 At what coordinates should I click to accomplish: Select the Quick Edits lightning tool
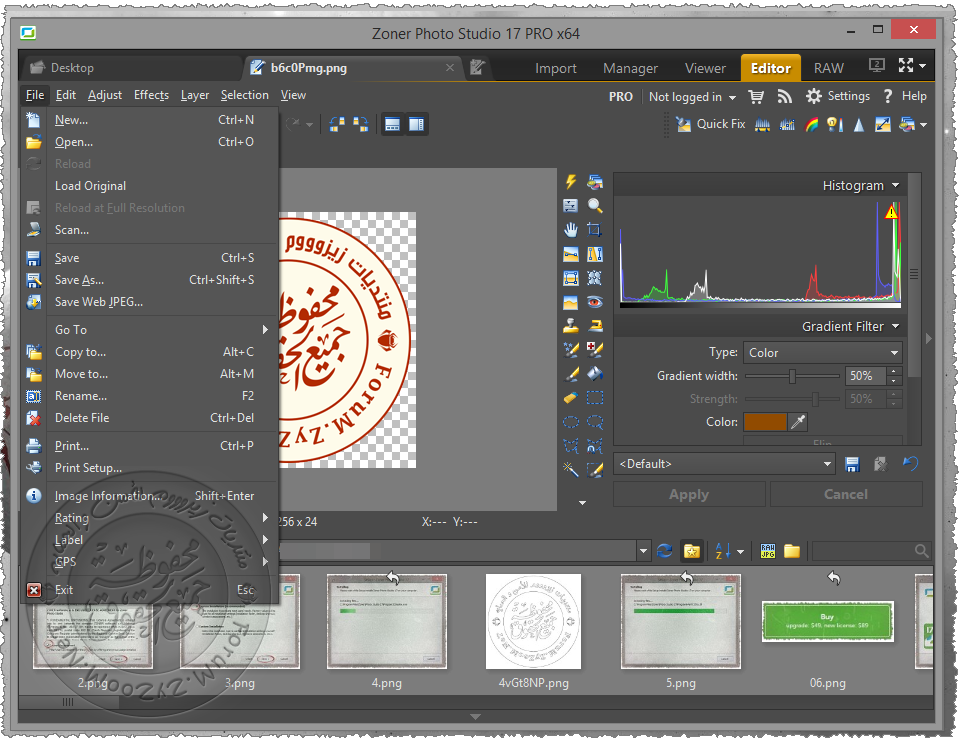coord(571,182)
